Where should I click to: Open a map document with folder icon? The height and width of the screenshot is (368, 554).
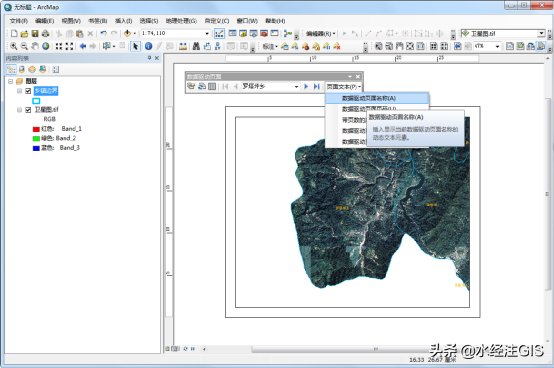[x=24, y=34]
